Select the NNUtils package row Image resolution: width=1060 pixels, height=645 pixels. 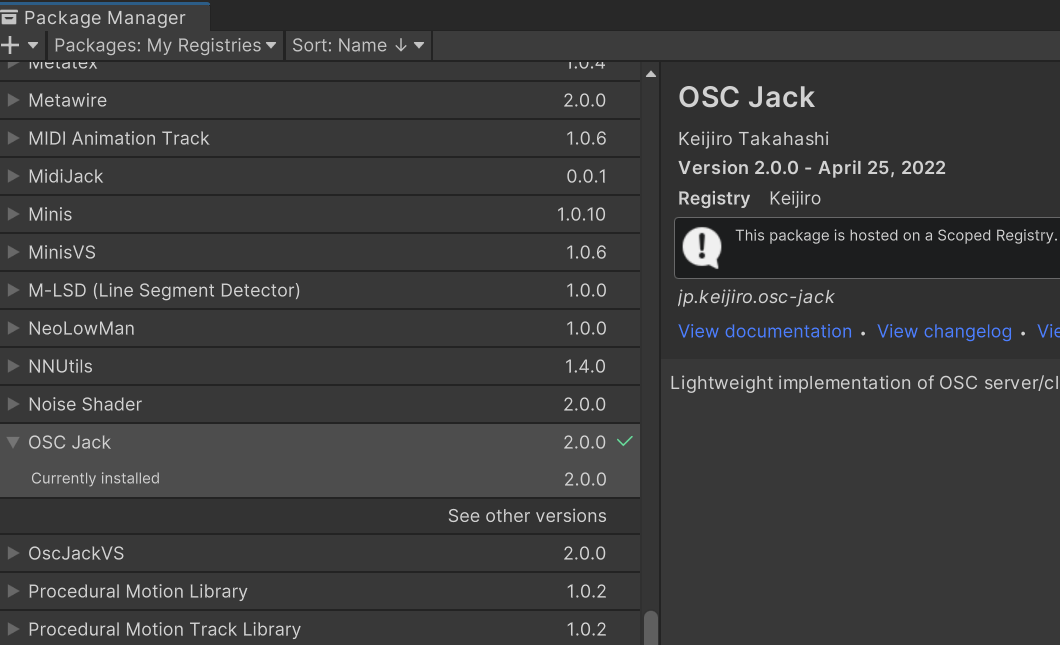320,366
